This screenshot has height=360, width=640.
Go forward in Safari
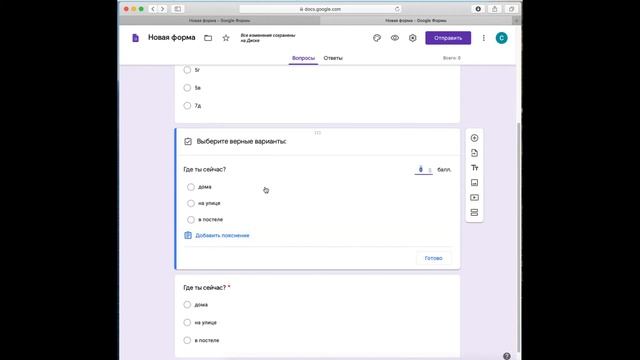point(162,9)
